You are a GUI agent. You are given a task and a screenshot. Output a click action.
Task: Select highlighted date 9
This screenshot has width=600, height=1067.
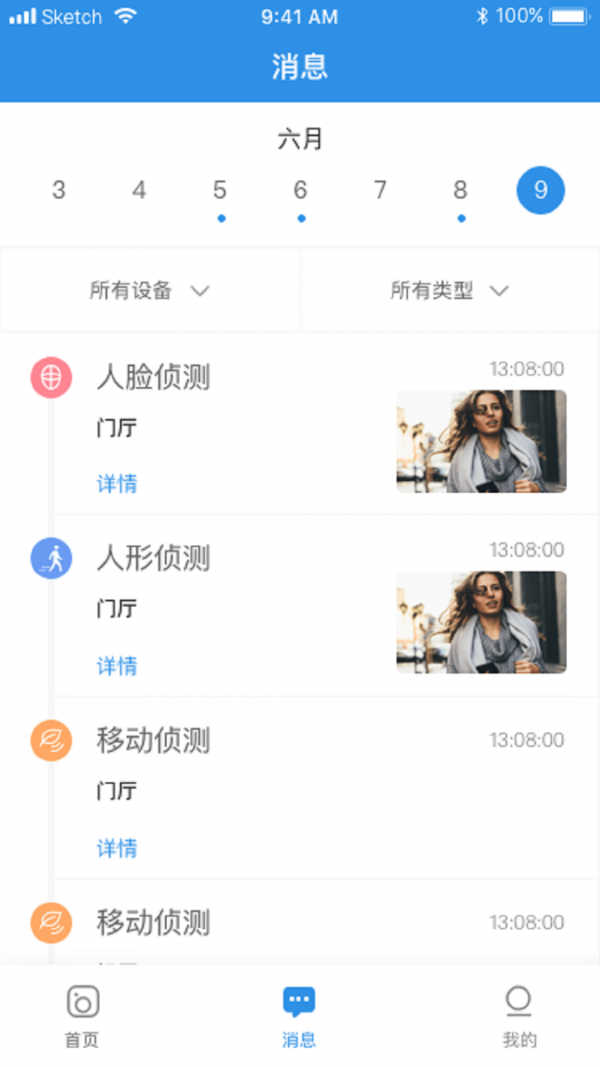pyautogui.click(x=540, y=190)
